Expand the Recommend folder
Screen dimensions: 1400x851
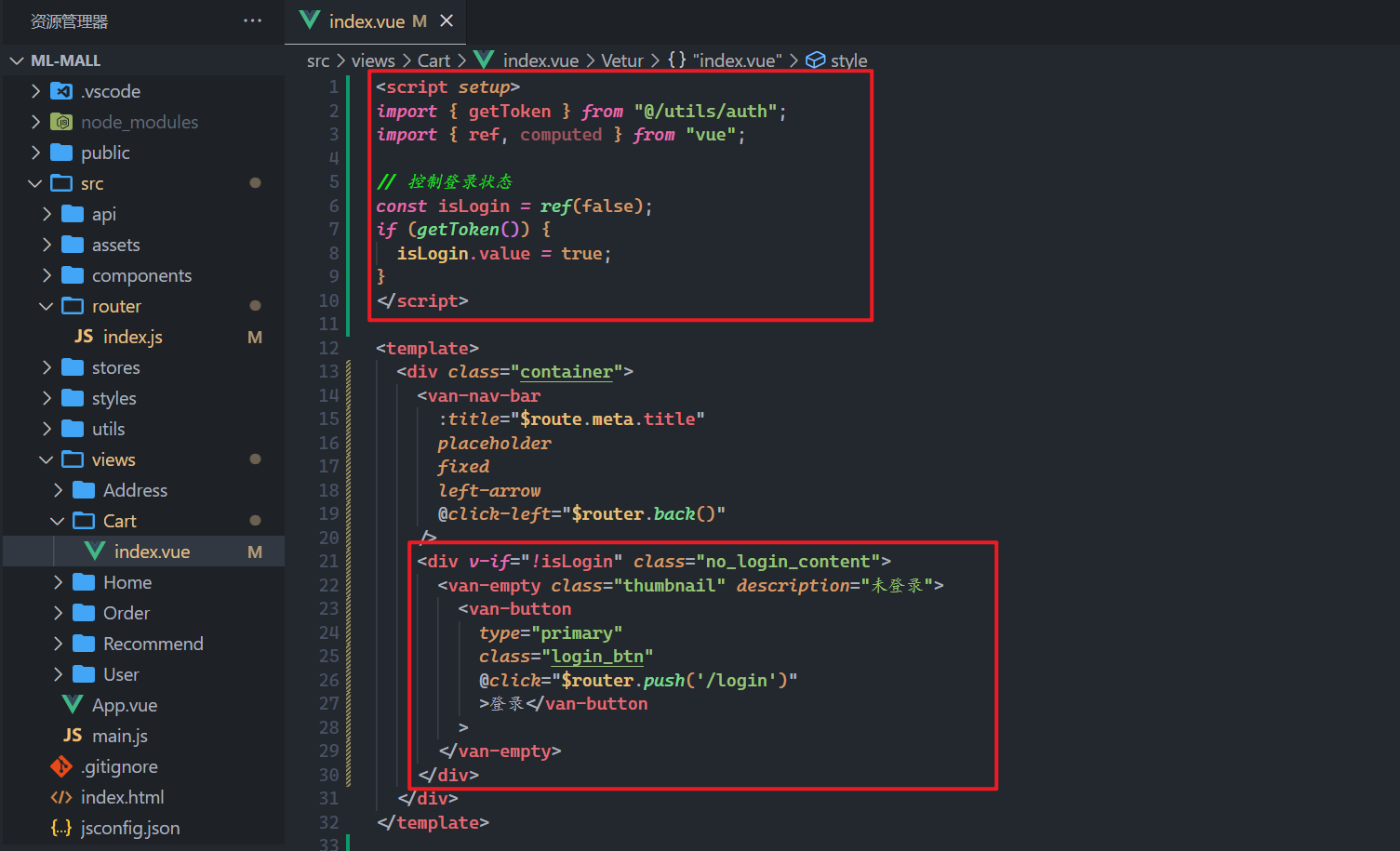click(58, 644)
